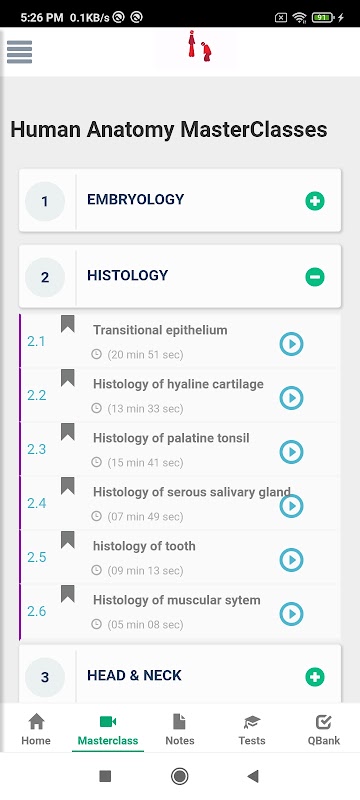Screen dimensions: 360x800
Task: Open the QBank tab
Action: (x=324, y=730)
